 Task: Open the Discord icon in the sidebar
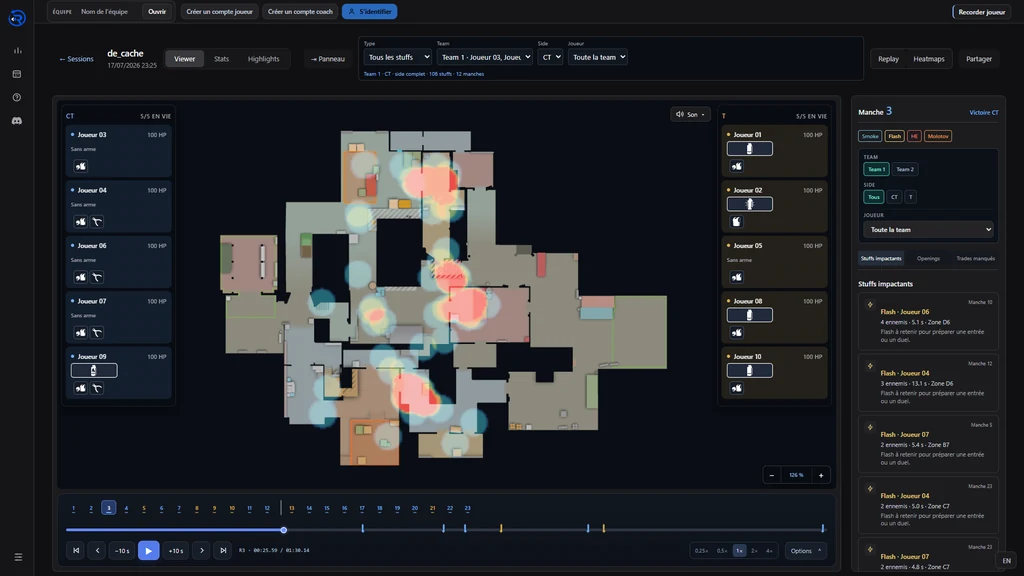[17, 121]
